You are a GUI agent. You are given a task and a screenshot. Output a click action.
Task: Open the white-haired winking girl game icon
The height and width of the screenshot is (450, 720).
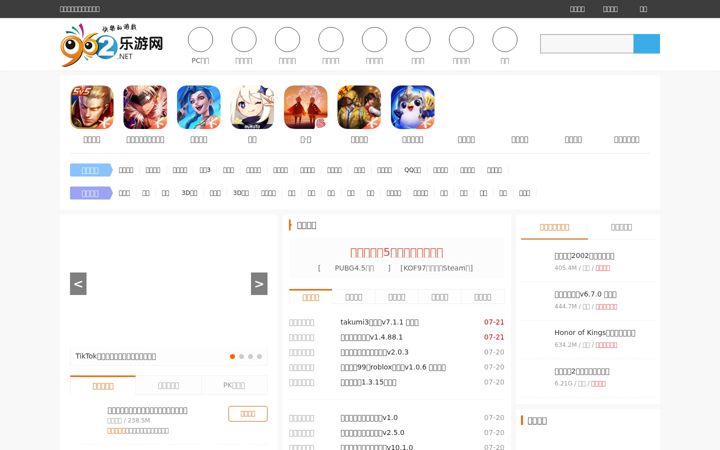click(x=252, y=107)
